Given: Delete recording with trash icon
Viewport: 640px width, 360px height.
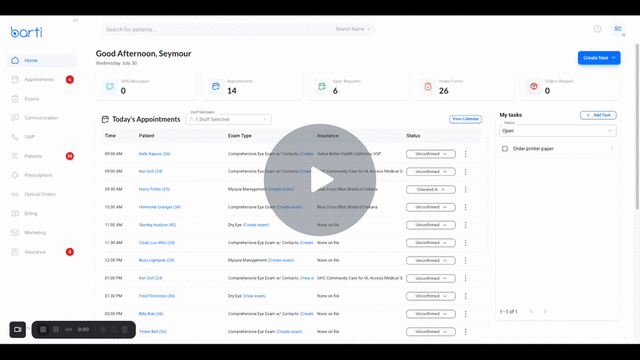Looking at the screenshot, I should 125,329.
